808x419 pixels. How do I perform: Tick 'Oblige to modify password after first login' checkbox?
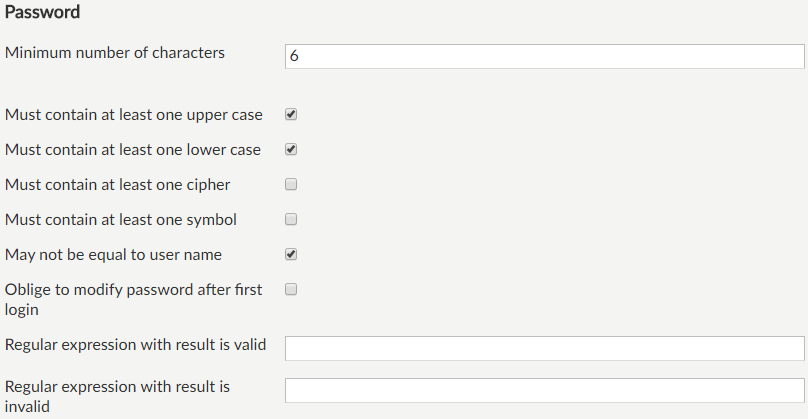tap(291, 289)
